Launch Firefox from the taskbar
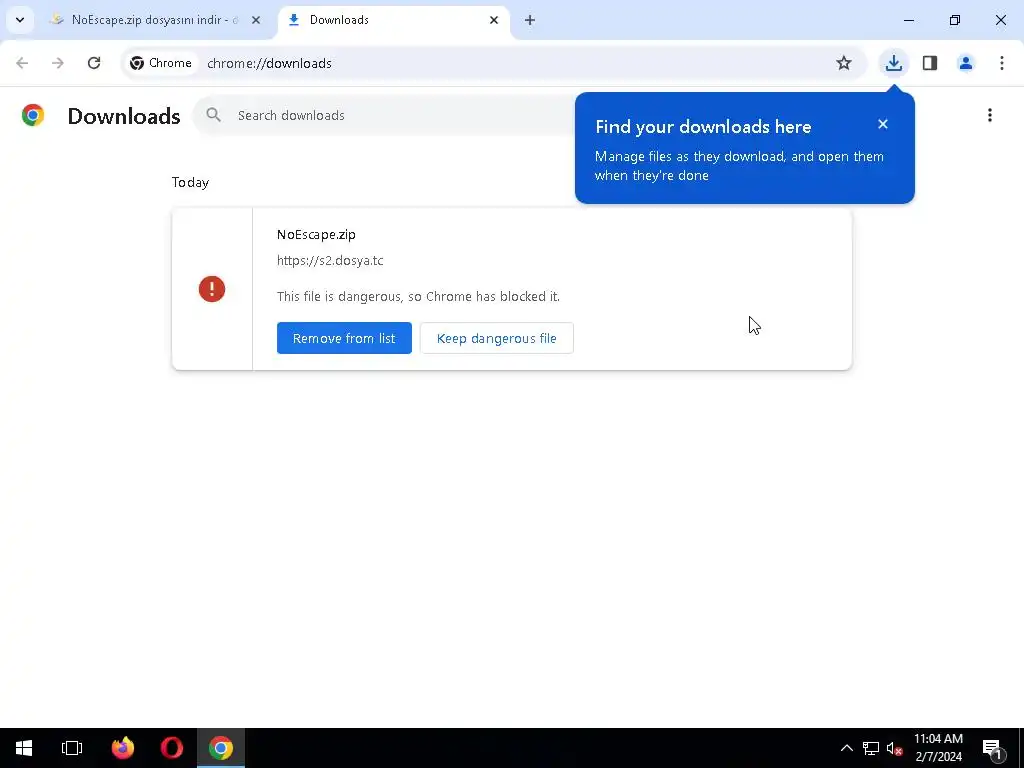The height and width of the screenshot is (768, 1024). pos(122,748)
